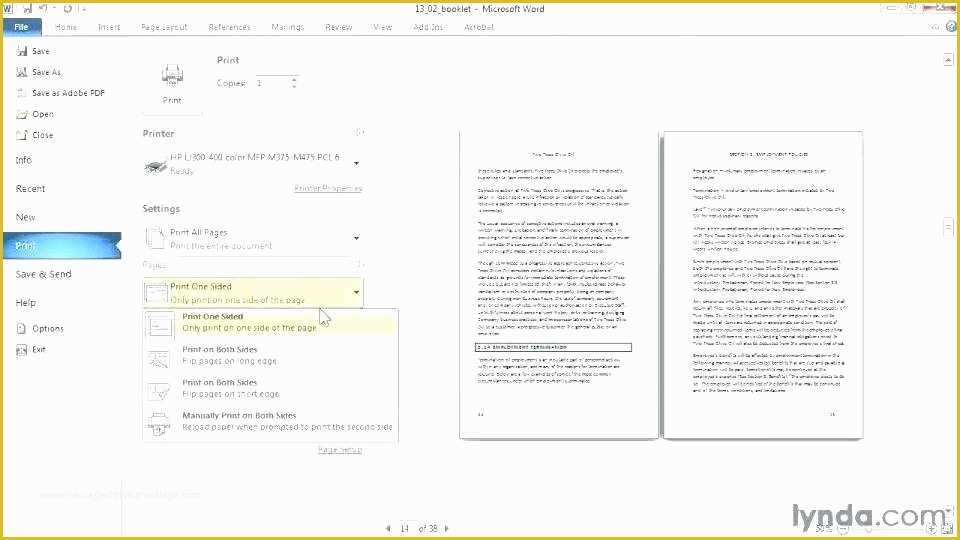The height and width of the screenshot is (540, 960).
Task: Switch to the Add-Ins tab
Action: click(428, 27)
